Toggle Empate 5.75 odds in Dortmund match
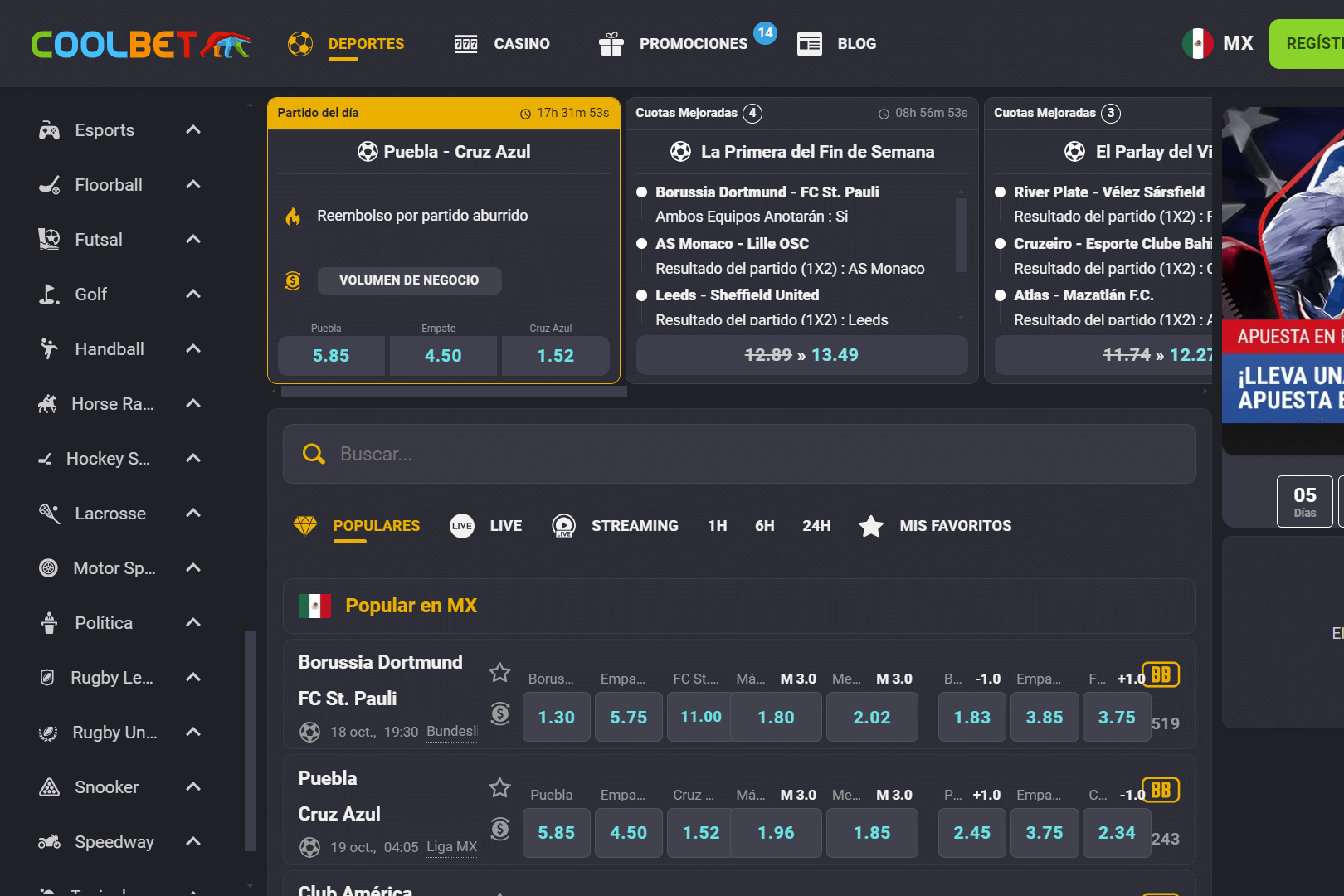The image size is (1344, 896). point(629,717)
